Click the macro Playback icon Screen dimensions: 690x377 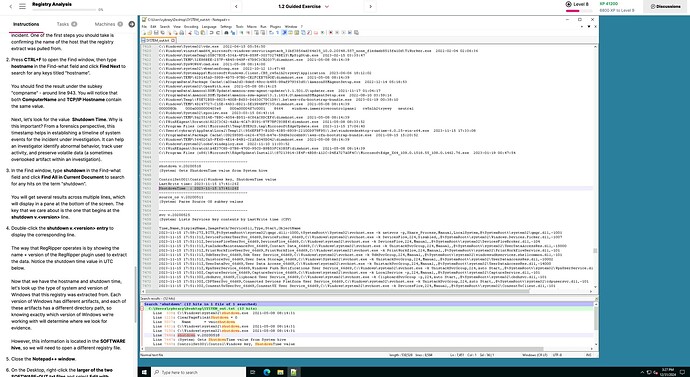[344, 33]
